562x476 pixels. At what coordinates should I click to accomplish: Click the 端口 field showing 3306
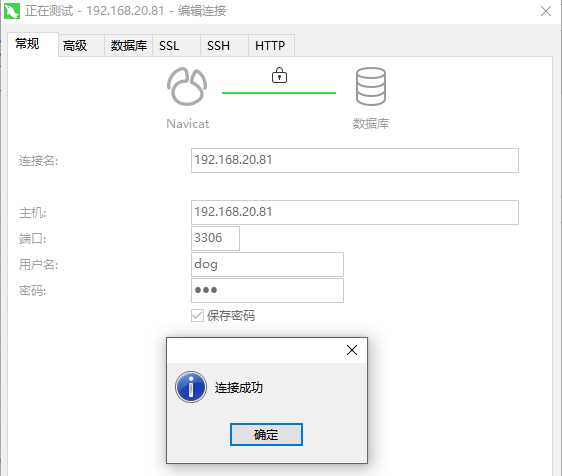(x=215, y=238)
